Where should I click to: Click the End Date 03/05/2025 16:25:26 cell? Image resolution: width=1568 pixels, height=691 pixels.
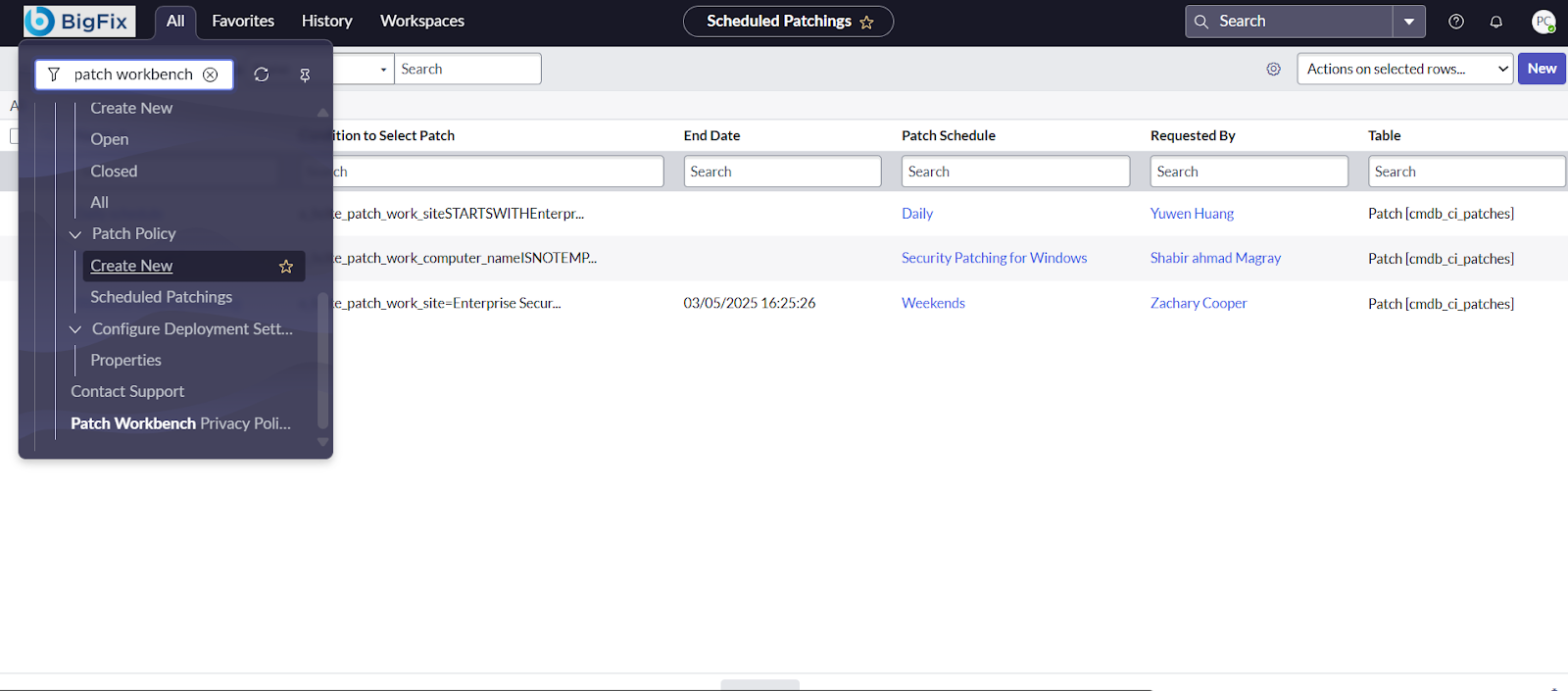click(x=750, y=303)
